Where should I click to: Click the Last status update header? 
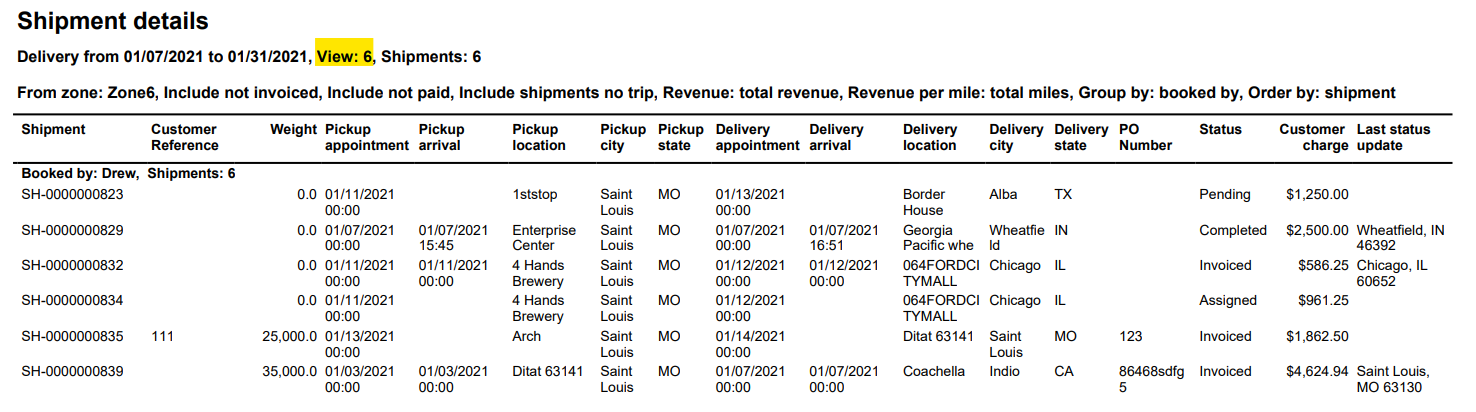pos(1393,137)
